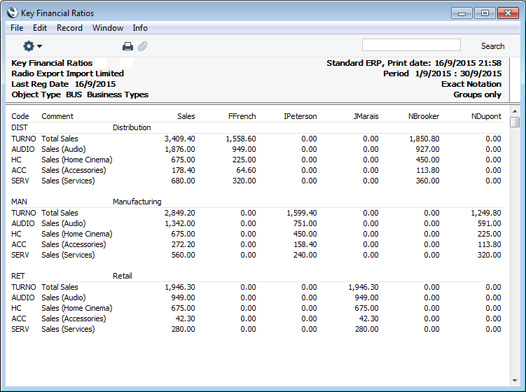Image resolution: width=526 pixels, height=392 pixels.
Task: Click the scrollbar up arrow
Action: pyautogui.click(x=515, y=111)
